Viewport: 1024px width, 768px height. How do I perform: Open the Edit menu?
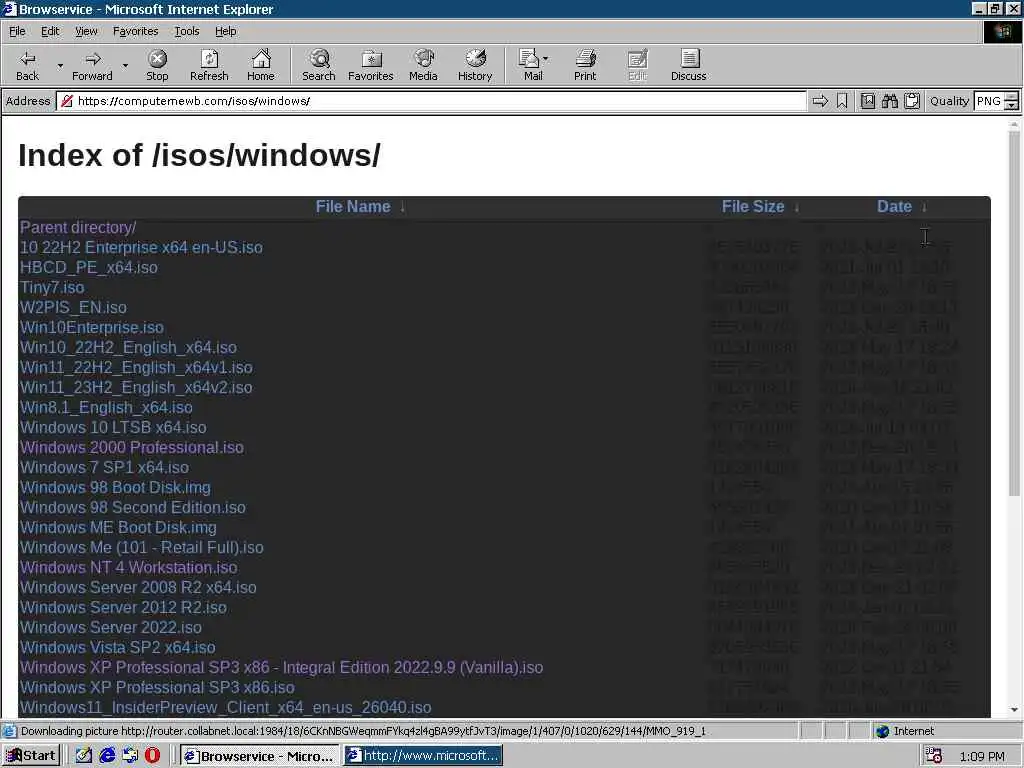coord(50,31)
